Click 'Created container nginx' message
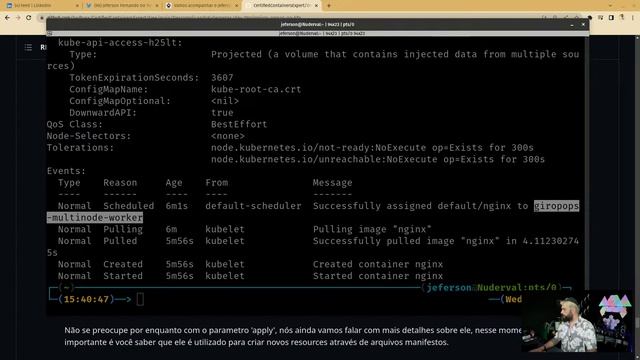 click(378, 264)
